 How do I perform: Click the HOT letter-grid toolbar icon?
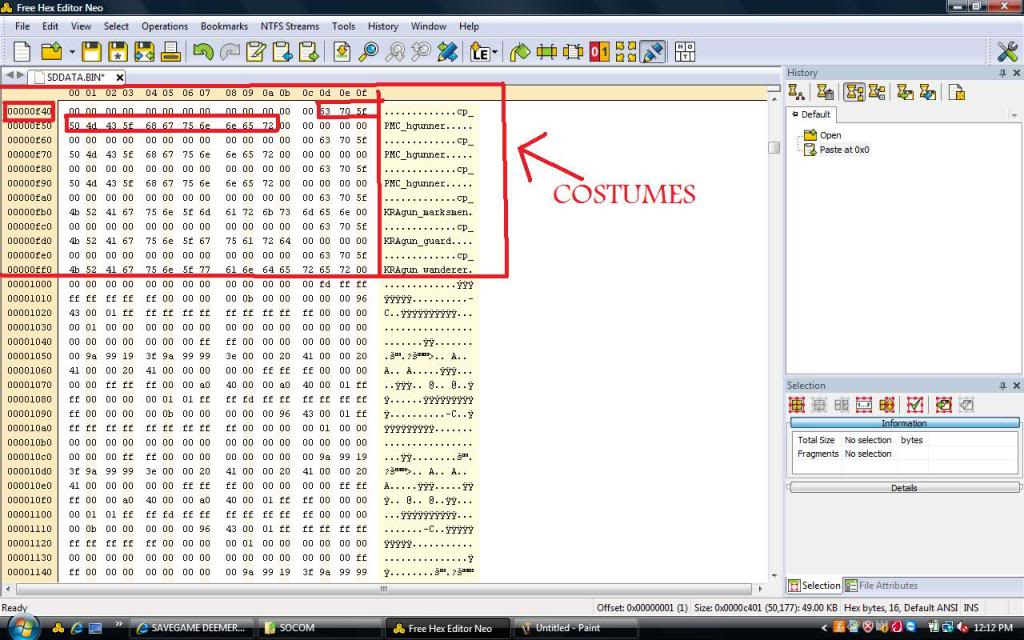tap(685, 52)
